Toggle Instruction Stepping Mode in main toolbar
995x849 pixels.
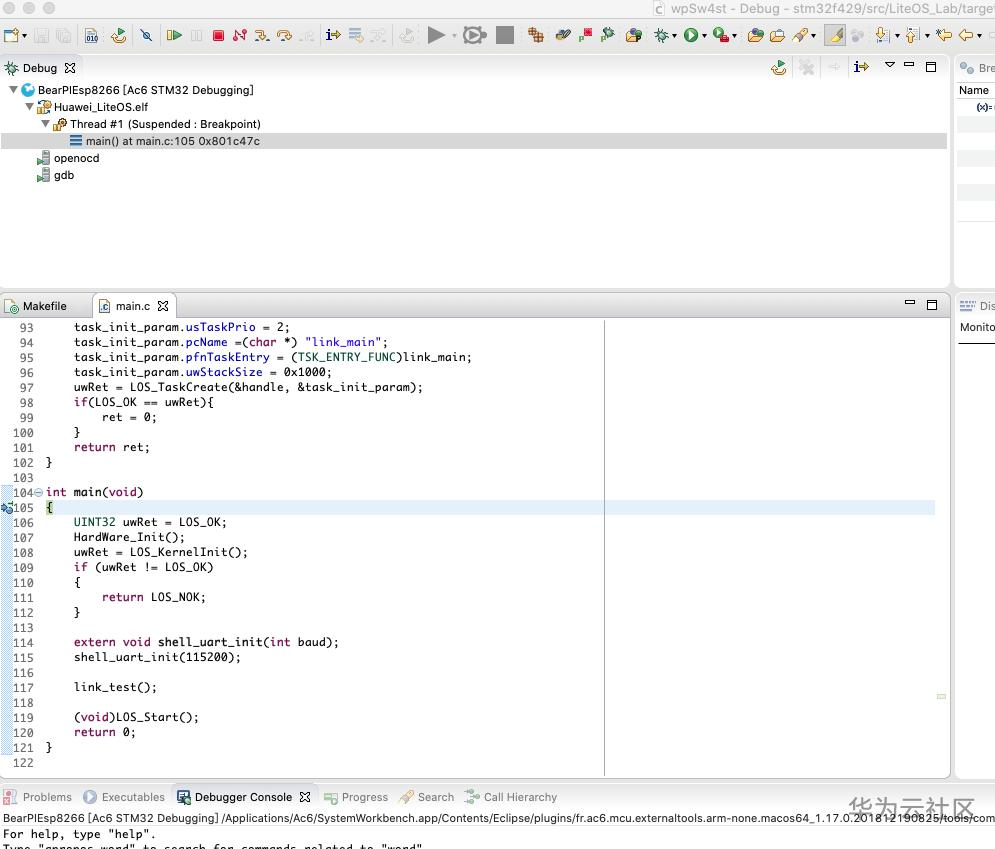333,36
